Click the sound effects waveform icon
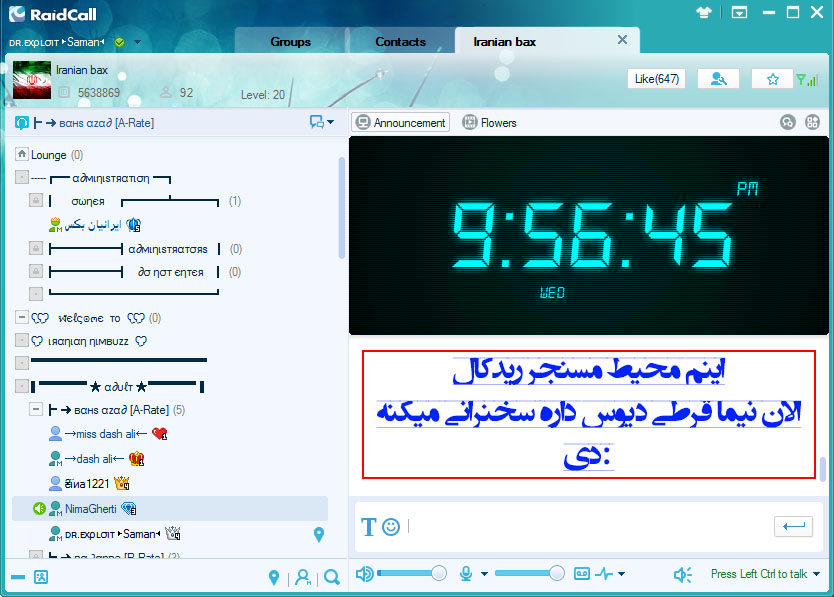 coord(604,574)
